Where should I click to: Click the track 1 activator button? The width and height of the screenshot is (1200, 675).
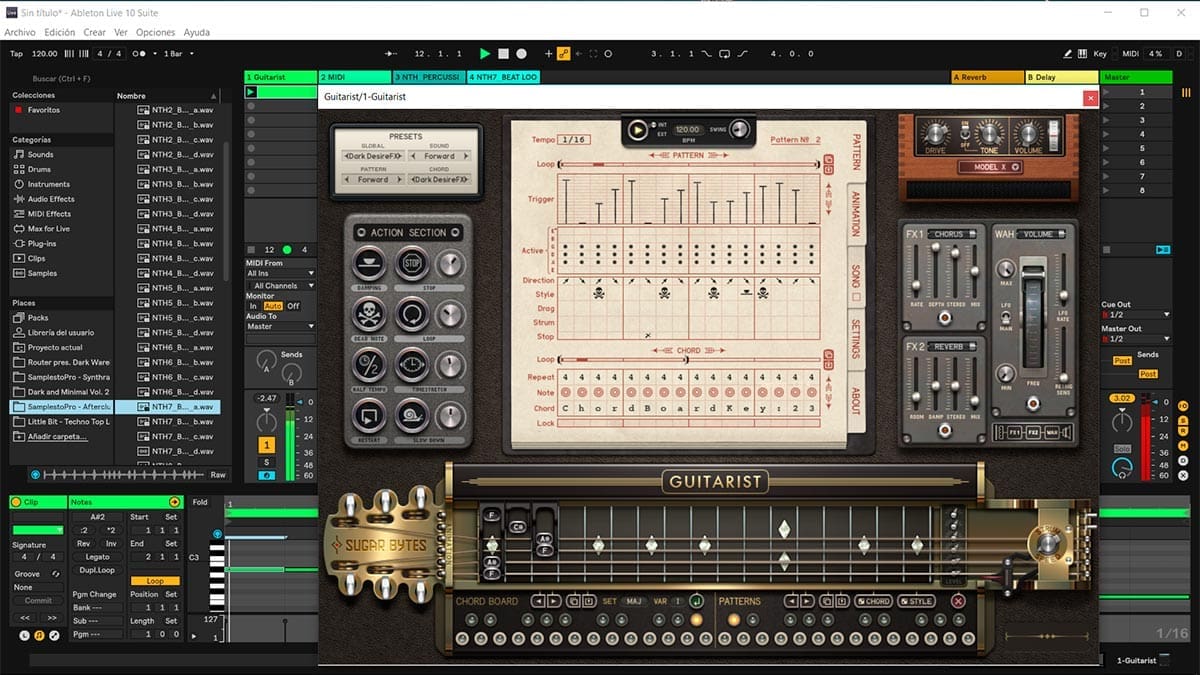tap(267, 444)
